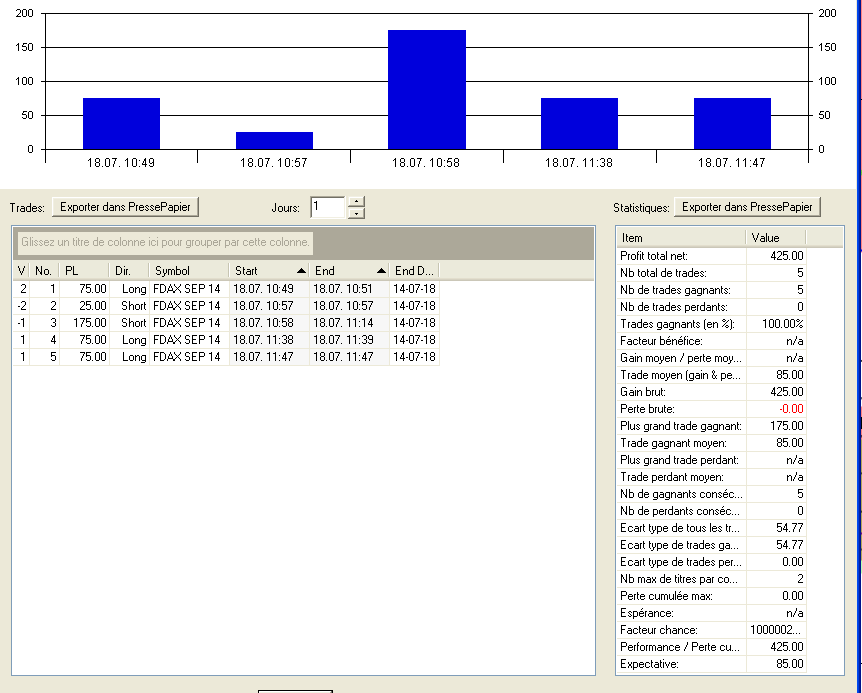Click the Symbol column header

pyautogui.click(x=188, y=271)
